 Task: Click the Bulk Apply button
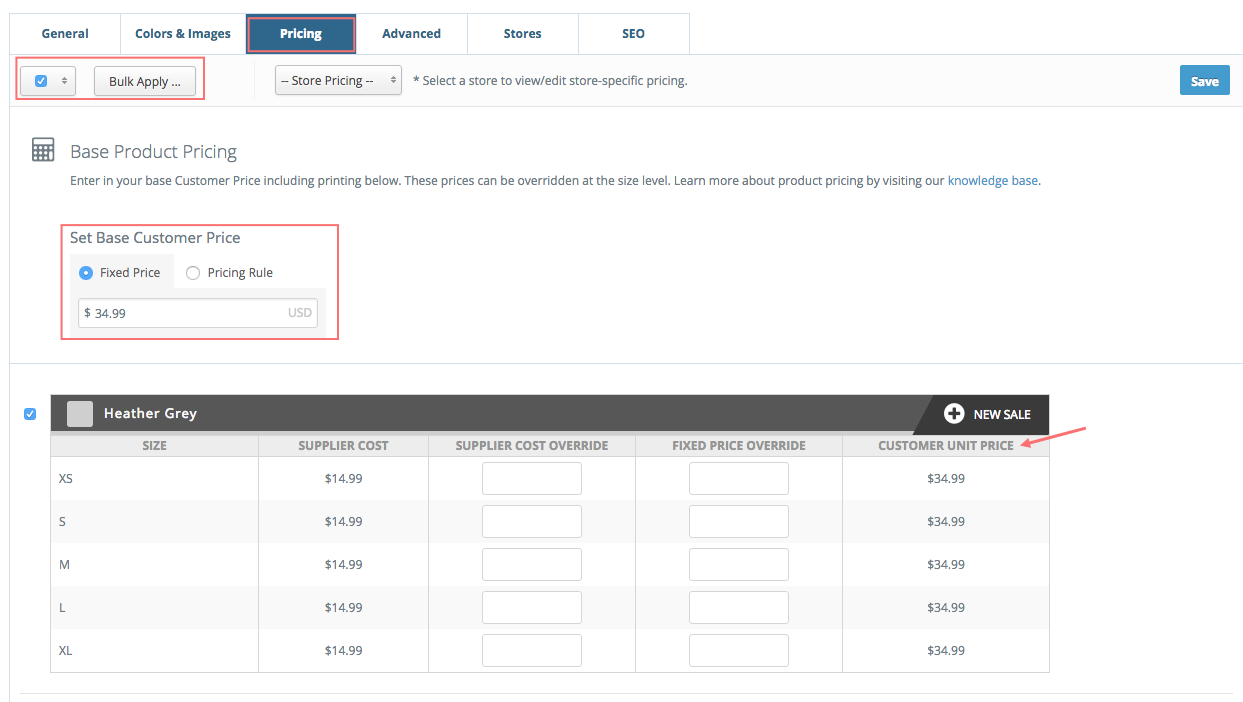145,81
